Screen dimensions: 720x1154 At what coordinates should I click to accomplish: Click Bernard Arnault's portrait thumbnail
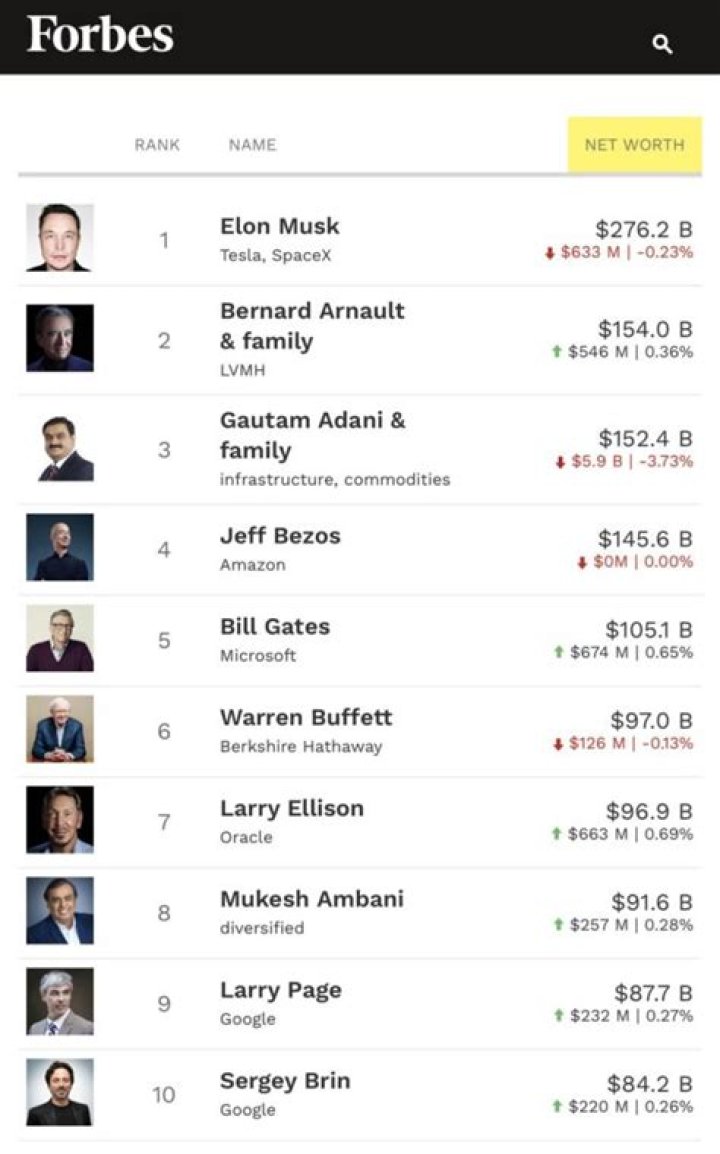59,337
